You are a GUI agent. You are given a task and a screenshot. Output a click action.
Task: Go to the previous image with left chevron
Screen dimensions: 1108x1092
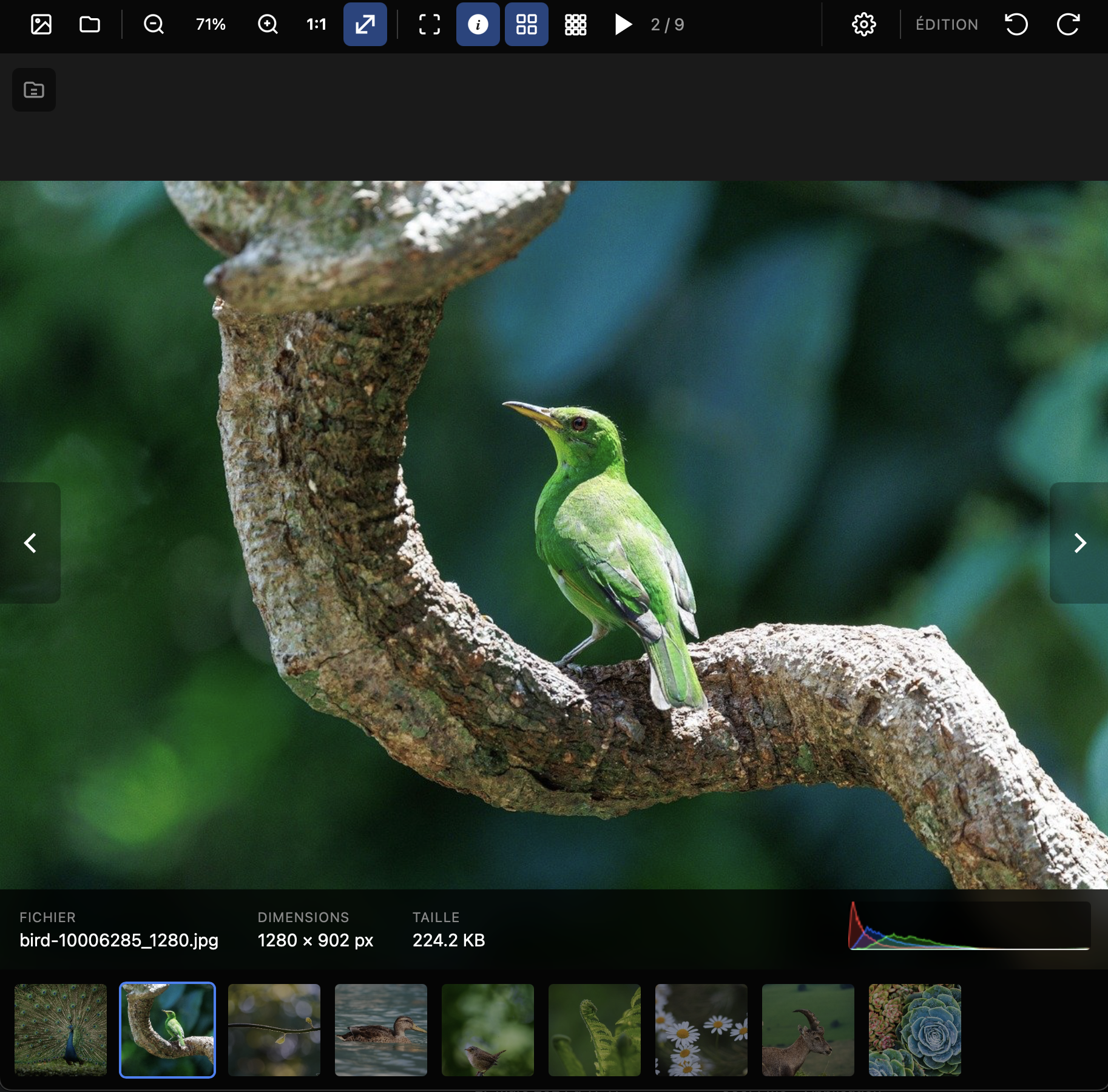tap(30, 543)
